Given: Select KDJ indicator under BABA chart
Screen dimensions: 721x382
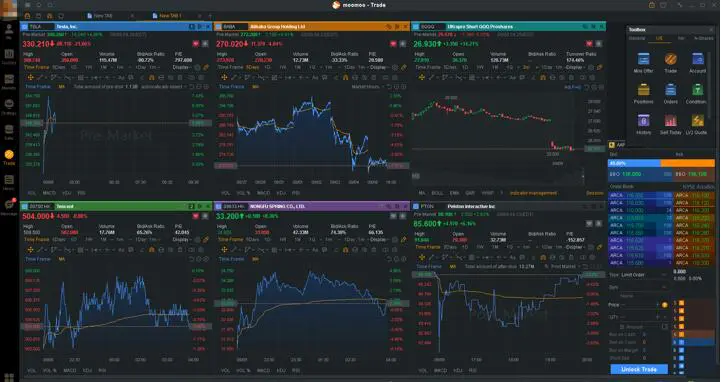Looking at the screenshot, I should (x=281, y=193).
